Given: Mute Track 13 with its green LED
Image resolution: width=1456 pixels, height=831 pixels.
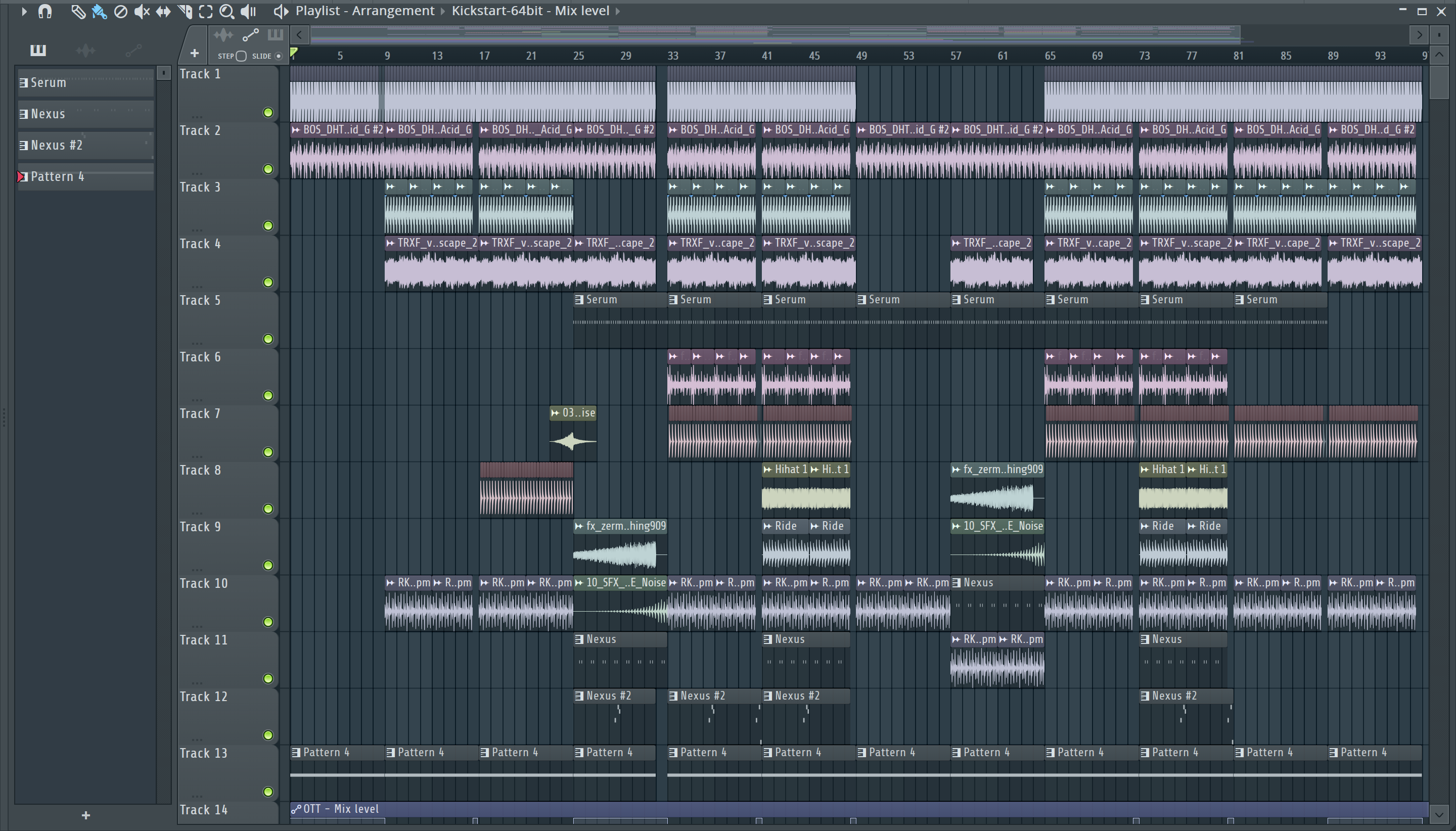Looking at the screenshot, I should pyautogui.click(x=267, y=792).
